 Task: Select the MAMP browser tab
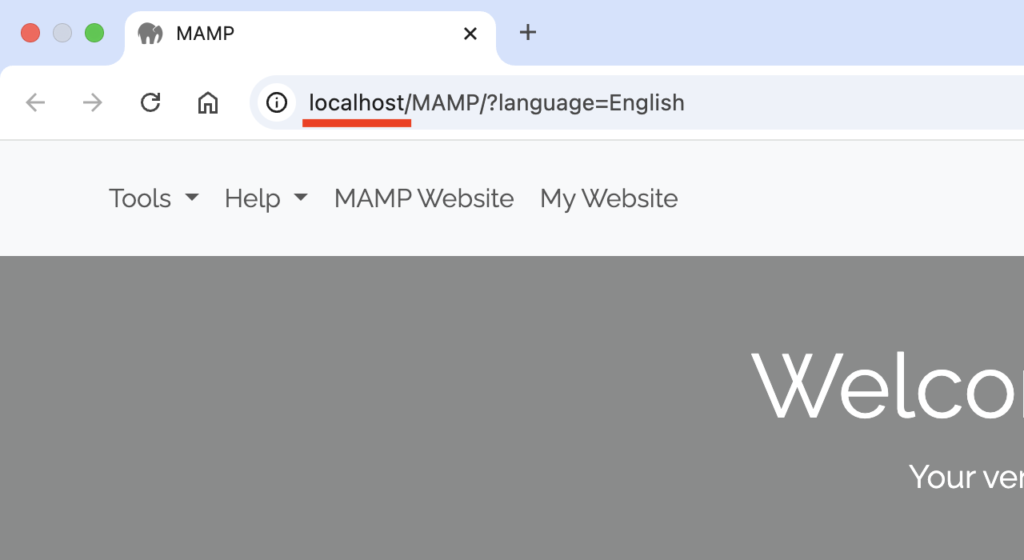pos(310,36)
